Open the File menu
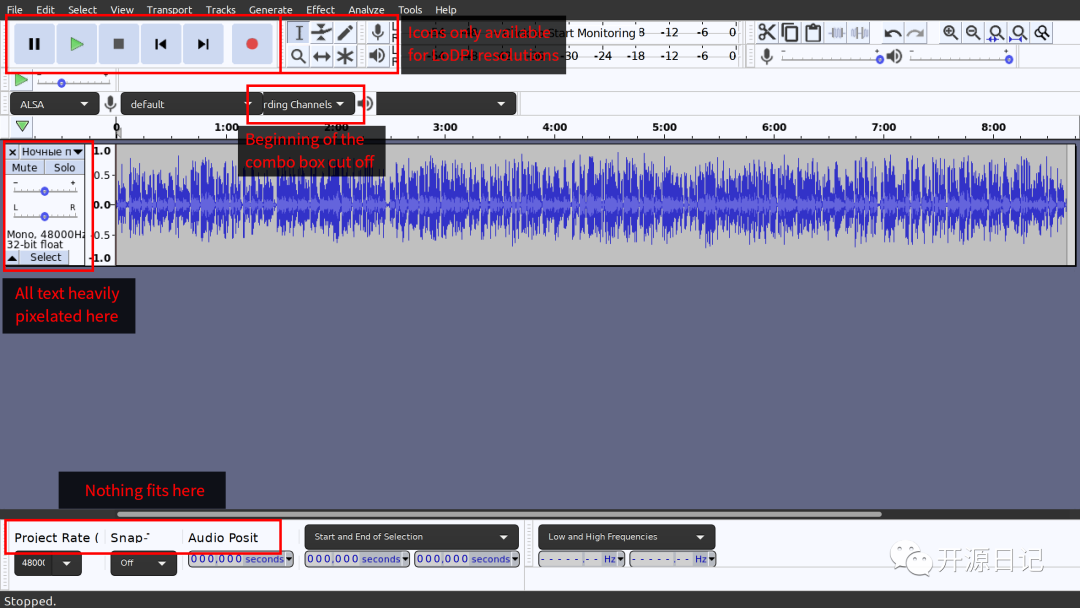Viewport: 1080px width, 608px height. tap(14, 10)
